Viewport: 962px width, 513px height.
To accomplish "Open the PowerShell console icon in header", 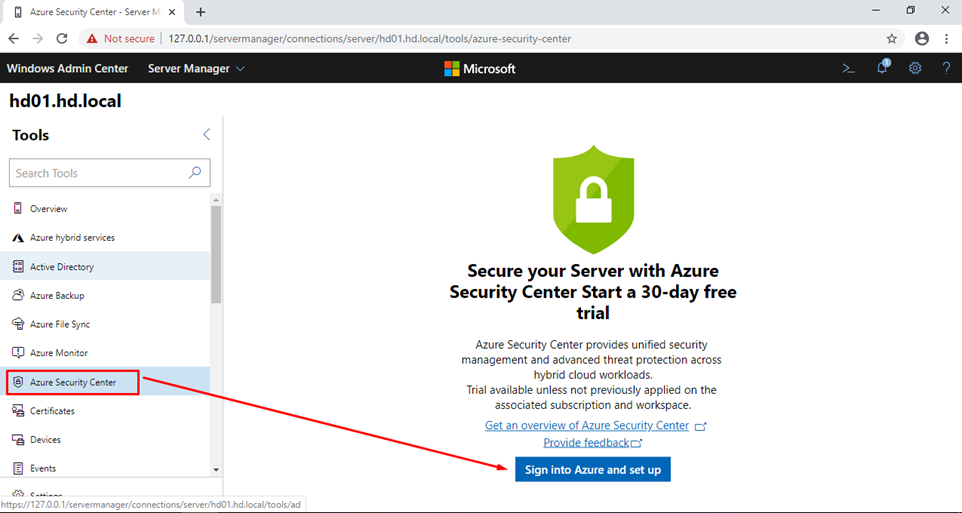I will click(848, 69).
